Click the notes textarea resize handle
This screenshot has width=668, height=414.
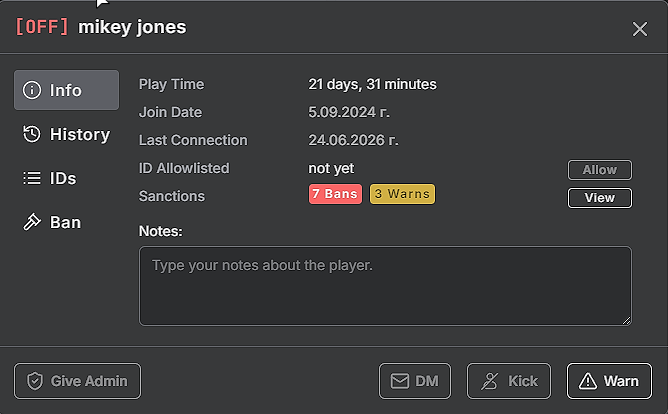coord(626,321)
